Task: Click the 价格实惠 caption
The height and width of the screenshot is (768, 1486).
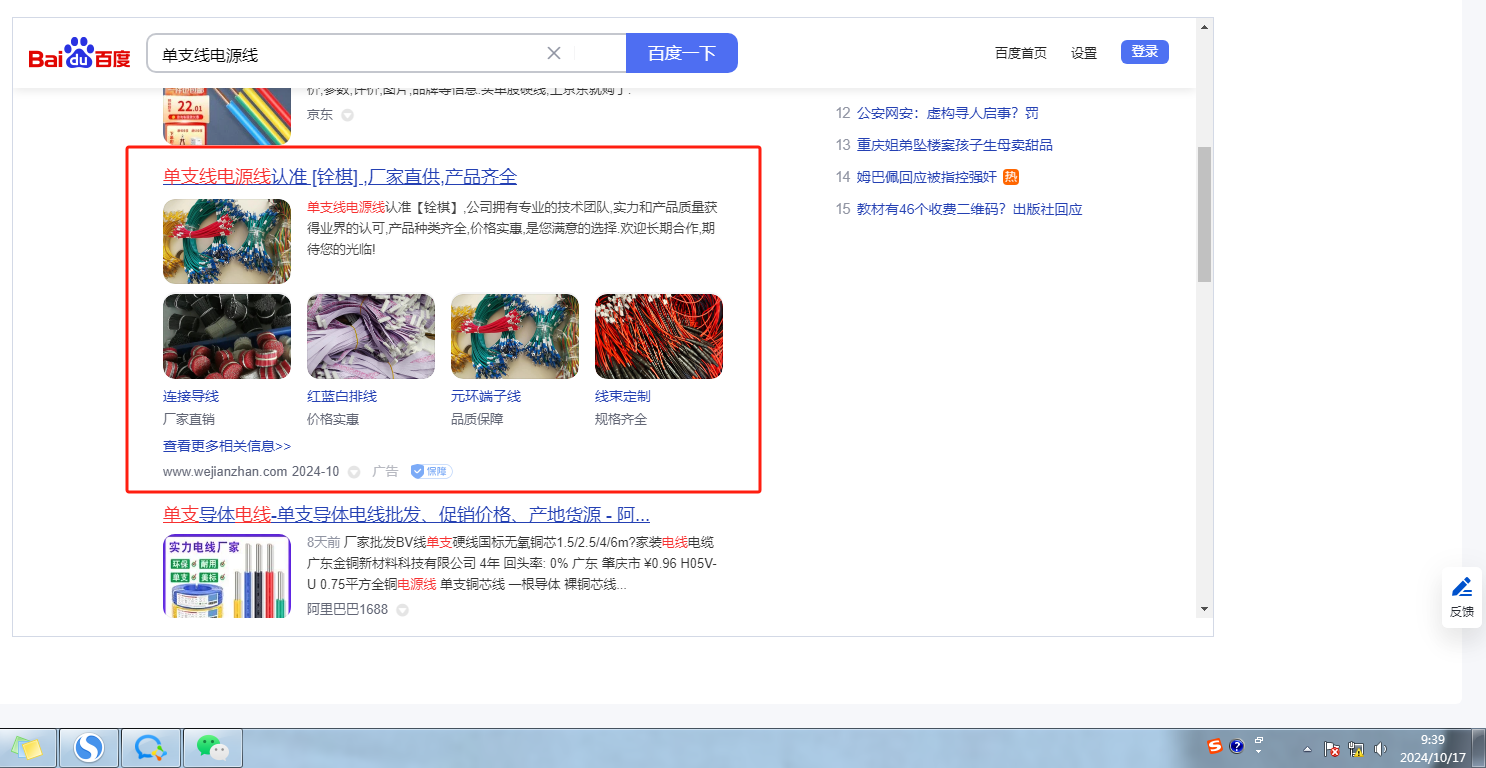Action: point(333,419)
